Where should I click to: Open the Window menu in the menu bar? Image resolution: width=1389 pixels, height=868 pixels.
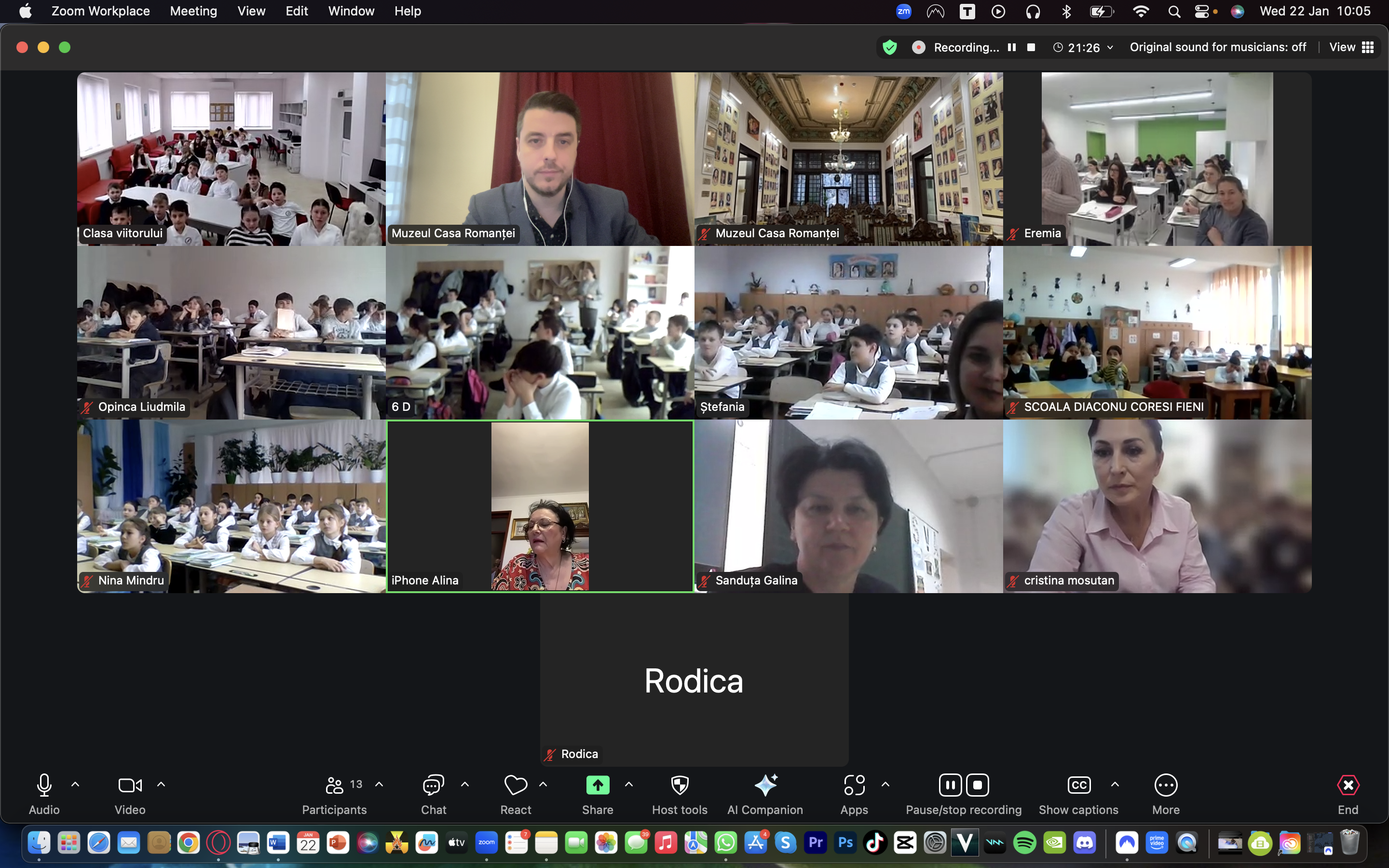click(351, 11)
